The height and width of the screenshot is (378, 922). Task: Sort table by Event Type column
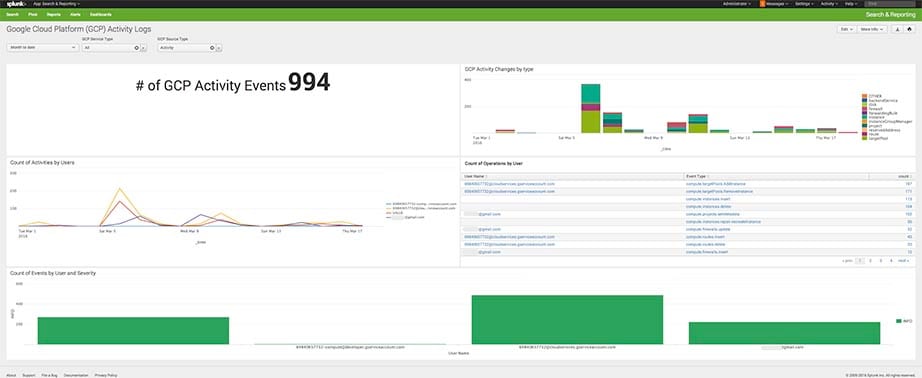tap(698, 176)
